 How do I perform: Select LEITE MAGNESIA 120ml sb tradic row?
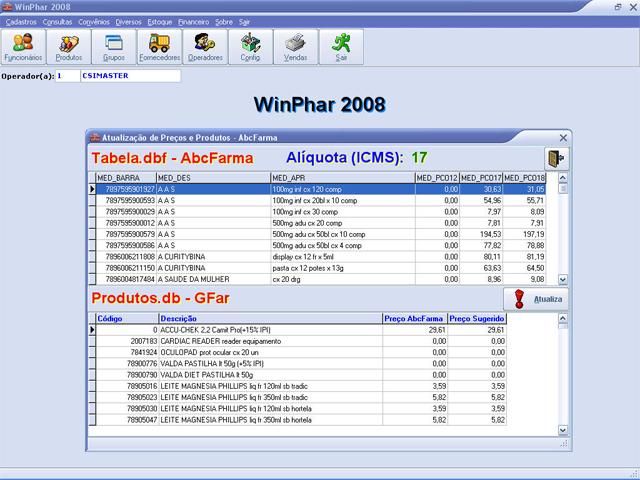pos(297,386)
